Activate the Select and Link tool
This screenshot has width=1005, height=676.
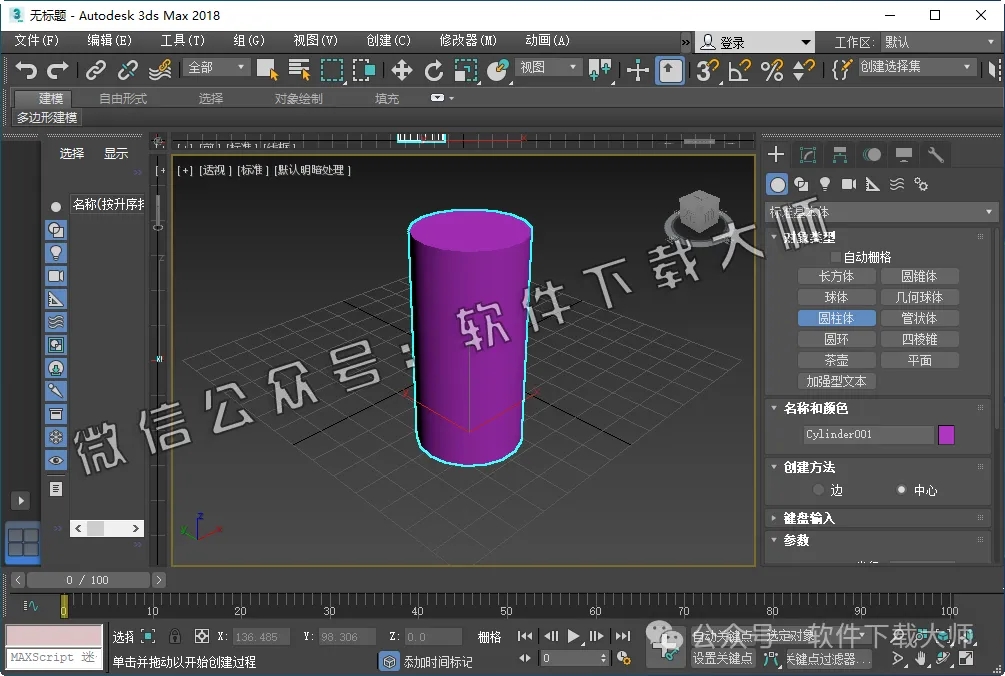pos(95,70)
